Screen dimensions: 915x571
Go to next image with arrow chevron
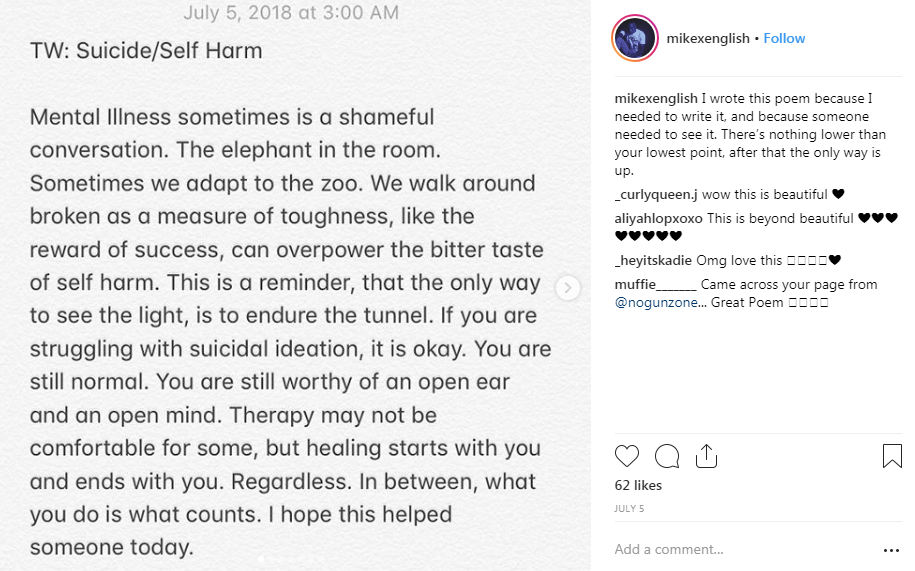(567, 288)
